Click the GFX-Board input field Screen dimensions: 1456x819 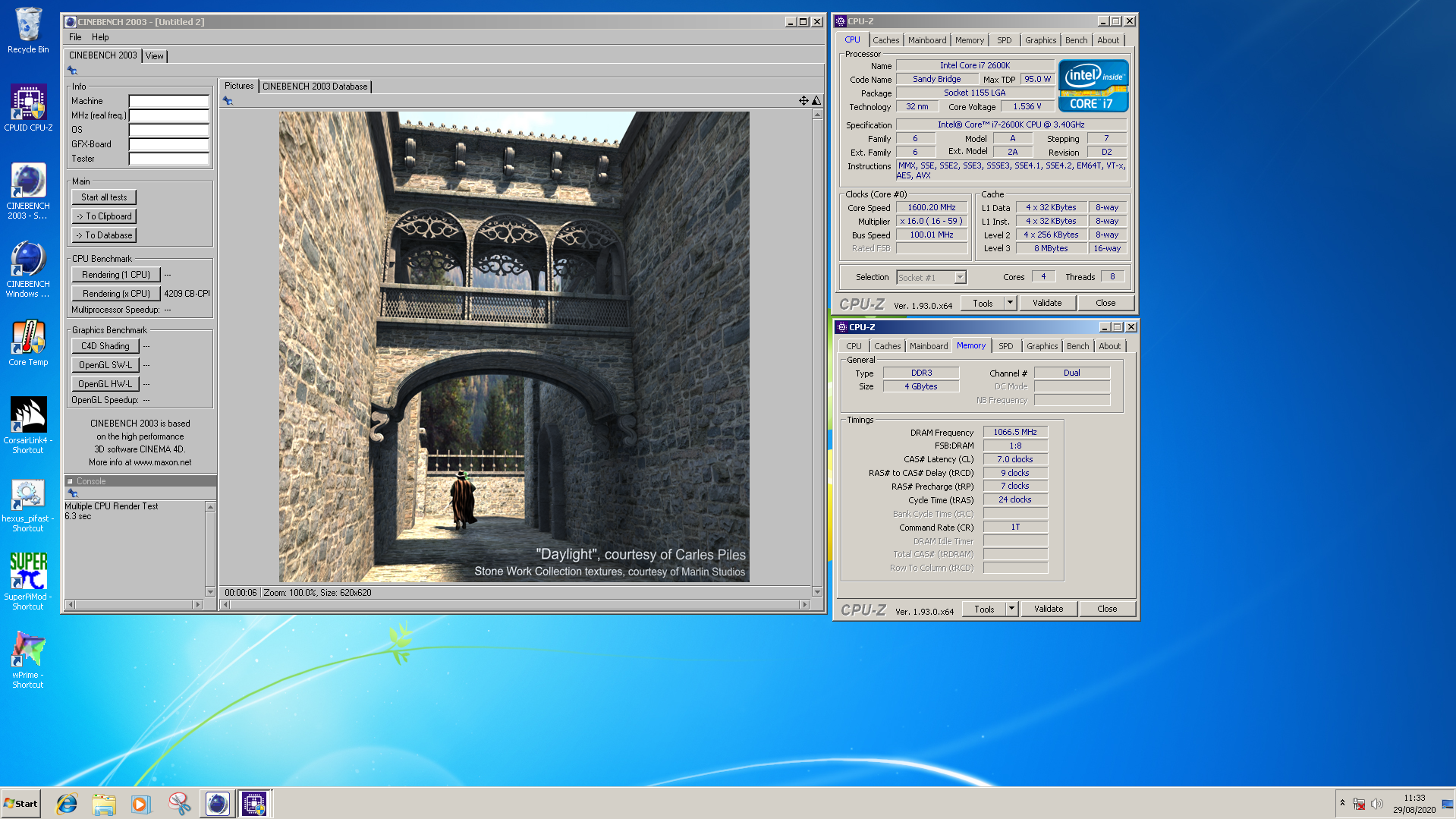[x=168, y=144]
